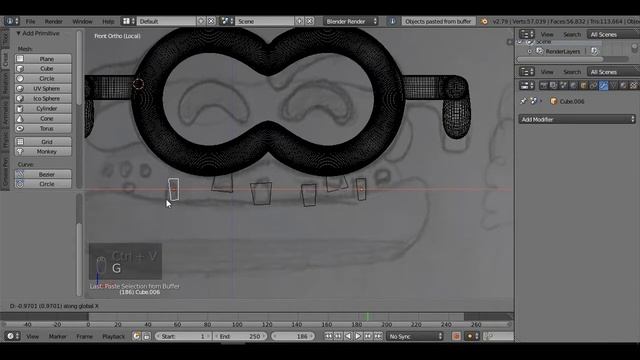Open the Constraints properties tab
The image size is (640, 360).
[x=593, y=85]
